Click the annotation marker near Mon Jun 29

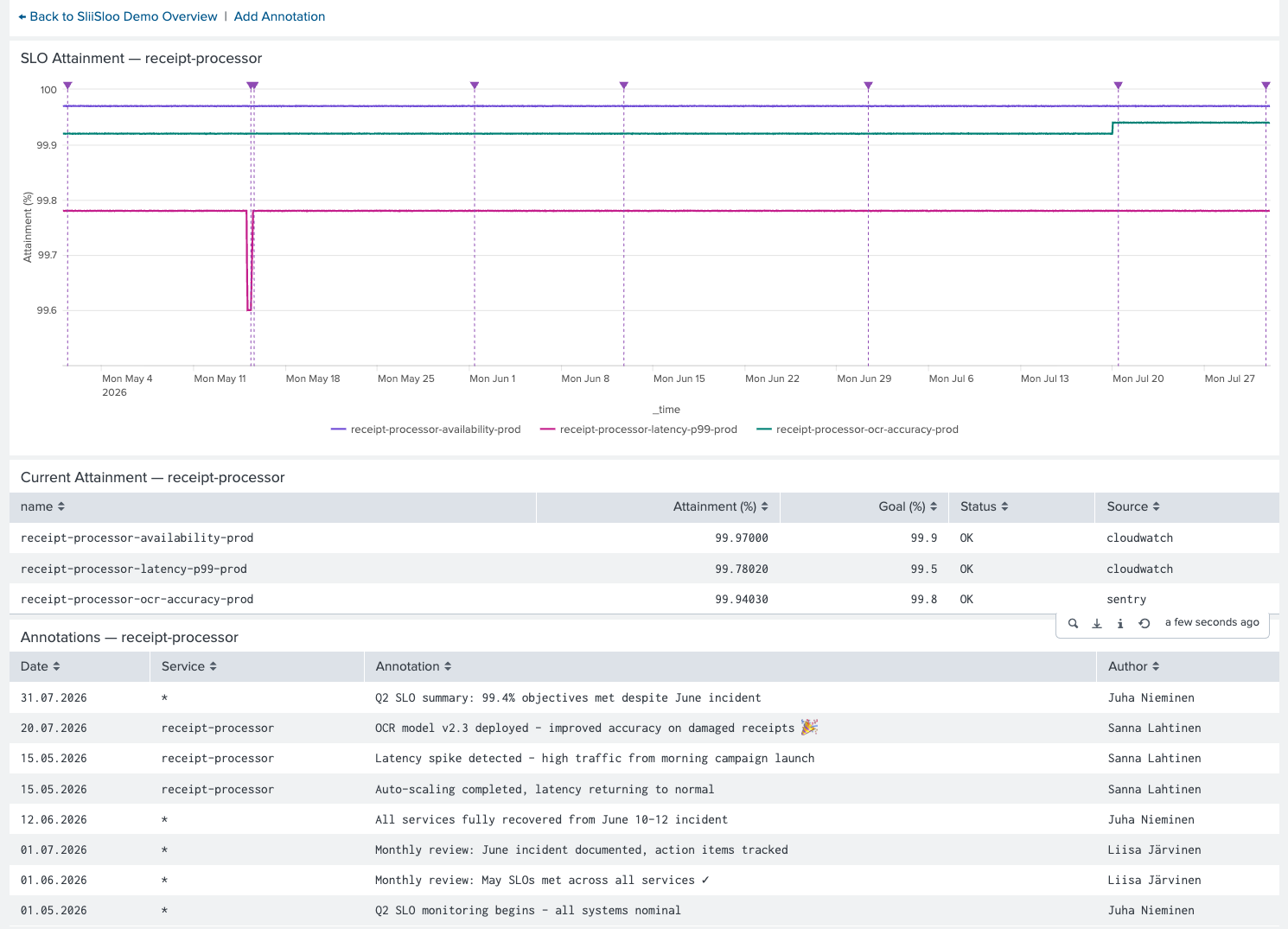coord(869,86)
